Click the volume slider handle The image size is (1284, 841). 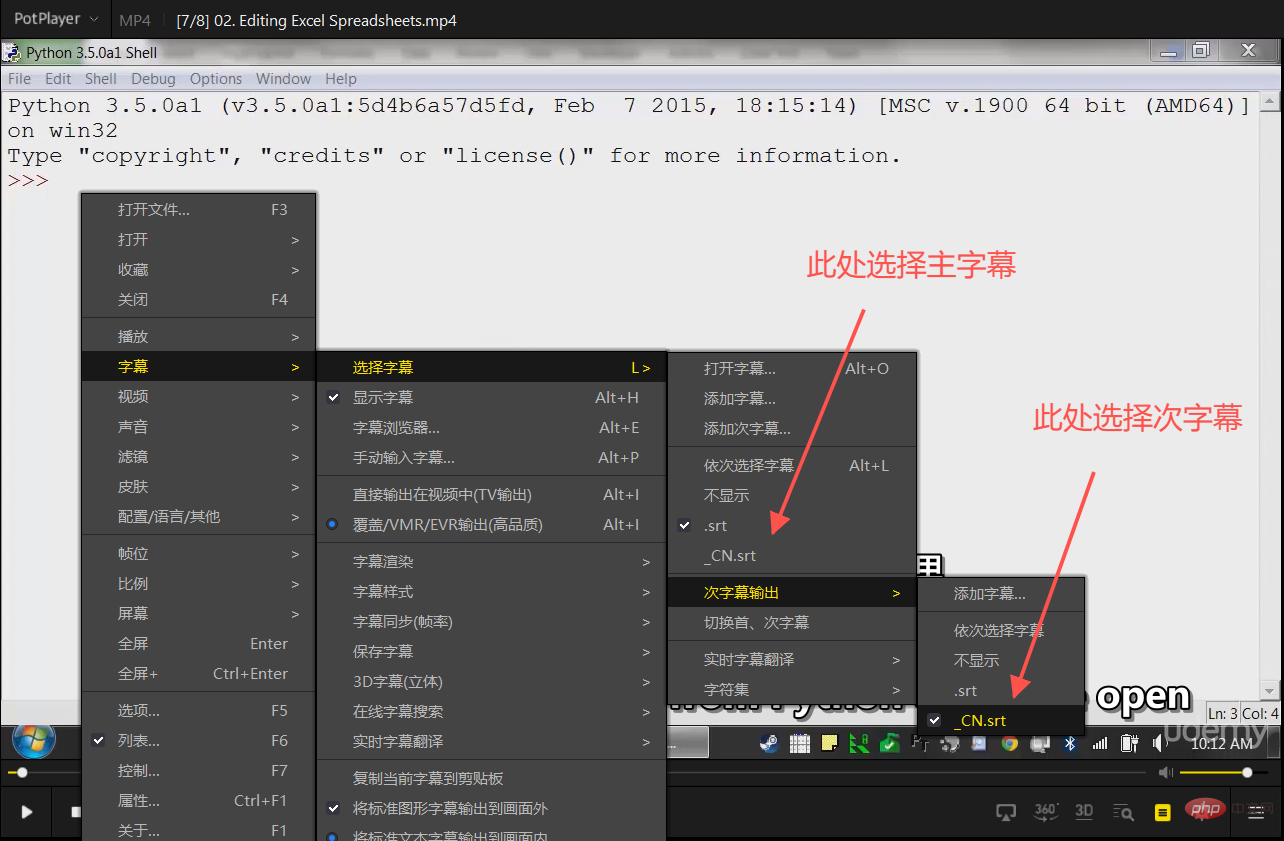click(1247, 772)
